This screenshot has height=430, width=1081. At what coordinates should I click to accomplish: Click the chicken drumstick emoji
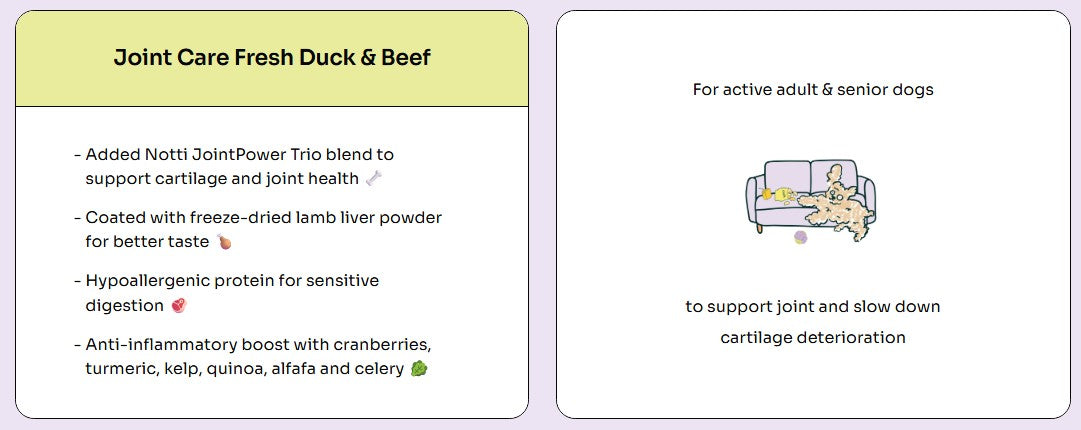224,242
